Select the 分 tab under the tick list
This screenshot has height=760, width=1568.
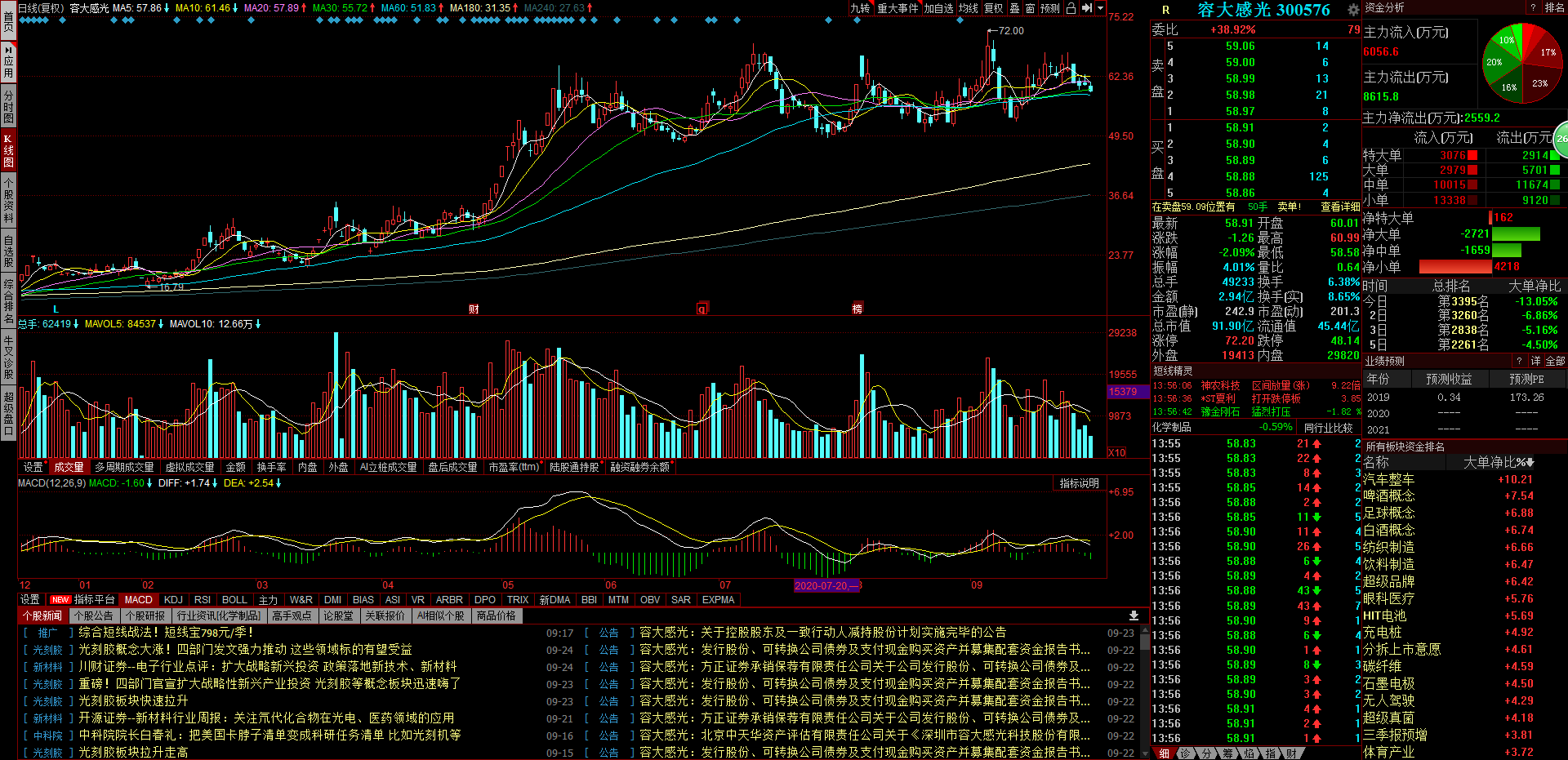[1206, 753]
